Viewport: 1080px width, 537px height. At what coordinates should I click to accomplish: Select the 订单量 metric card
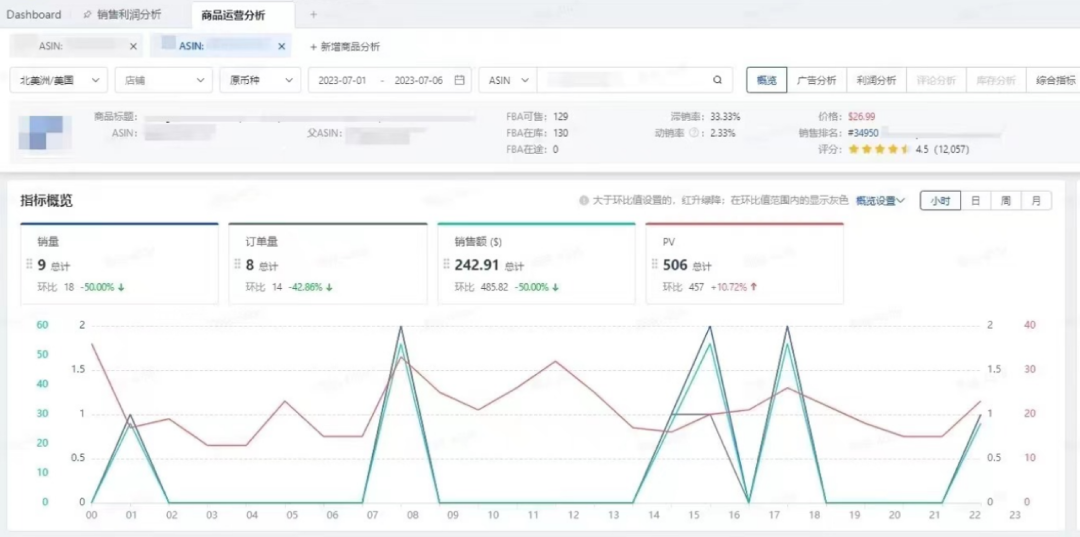pyautogui.click(x=327, y=264)
